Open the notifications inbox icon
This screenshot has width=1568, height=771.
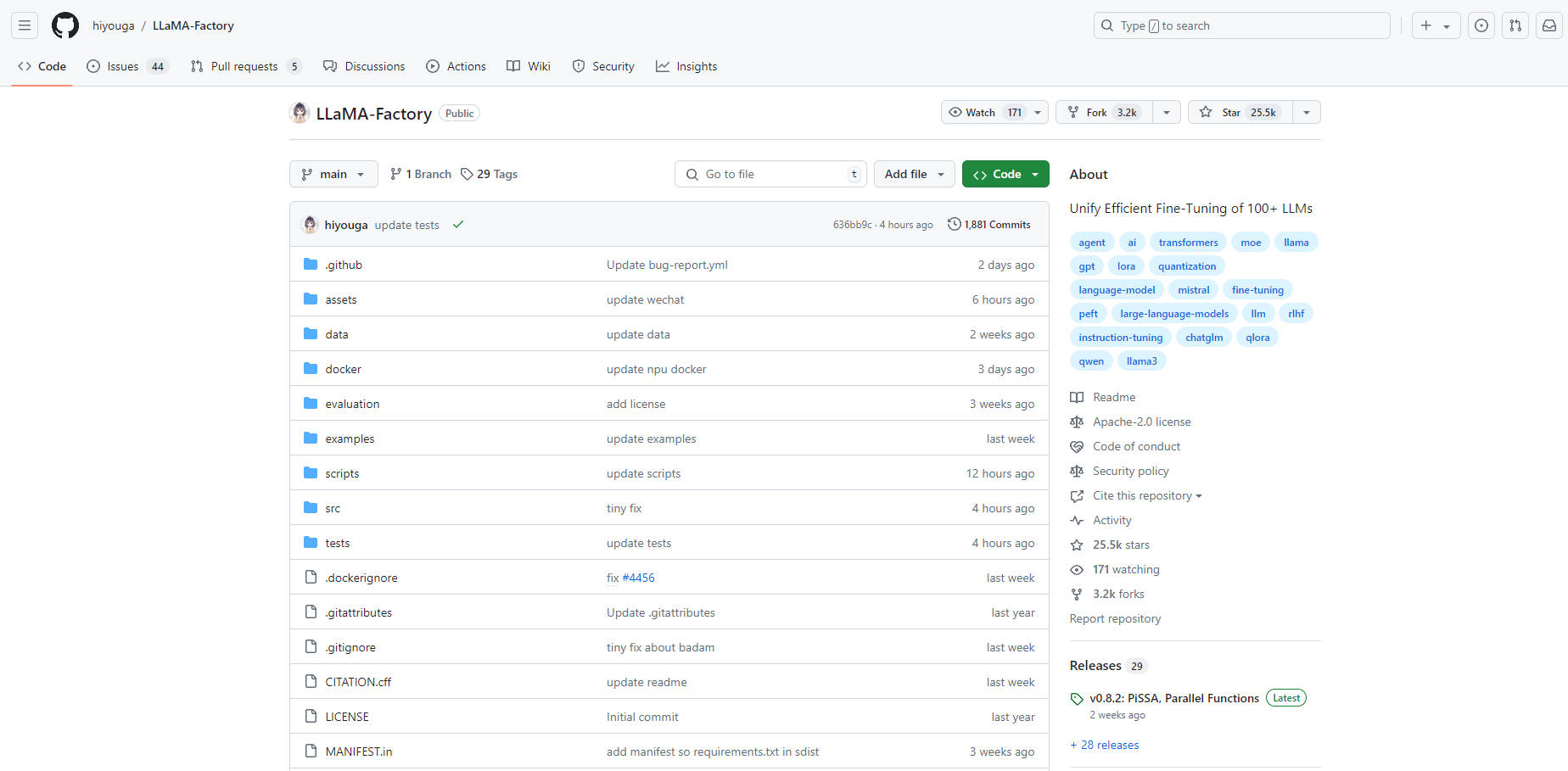tap(1548, 25)
